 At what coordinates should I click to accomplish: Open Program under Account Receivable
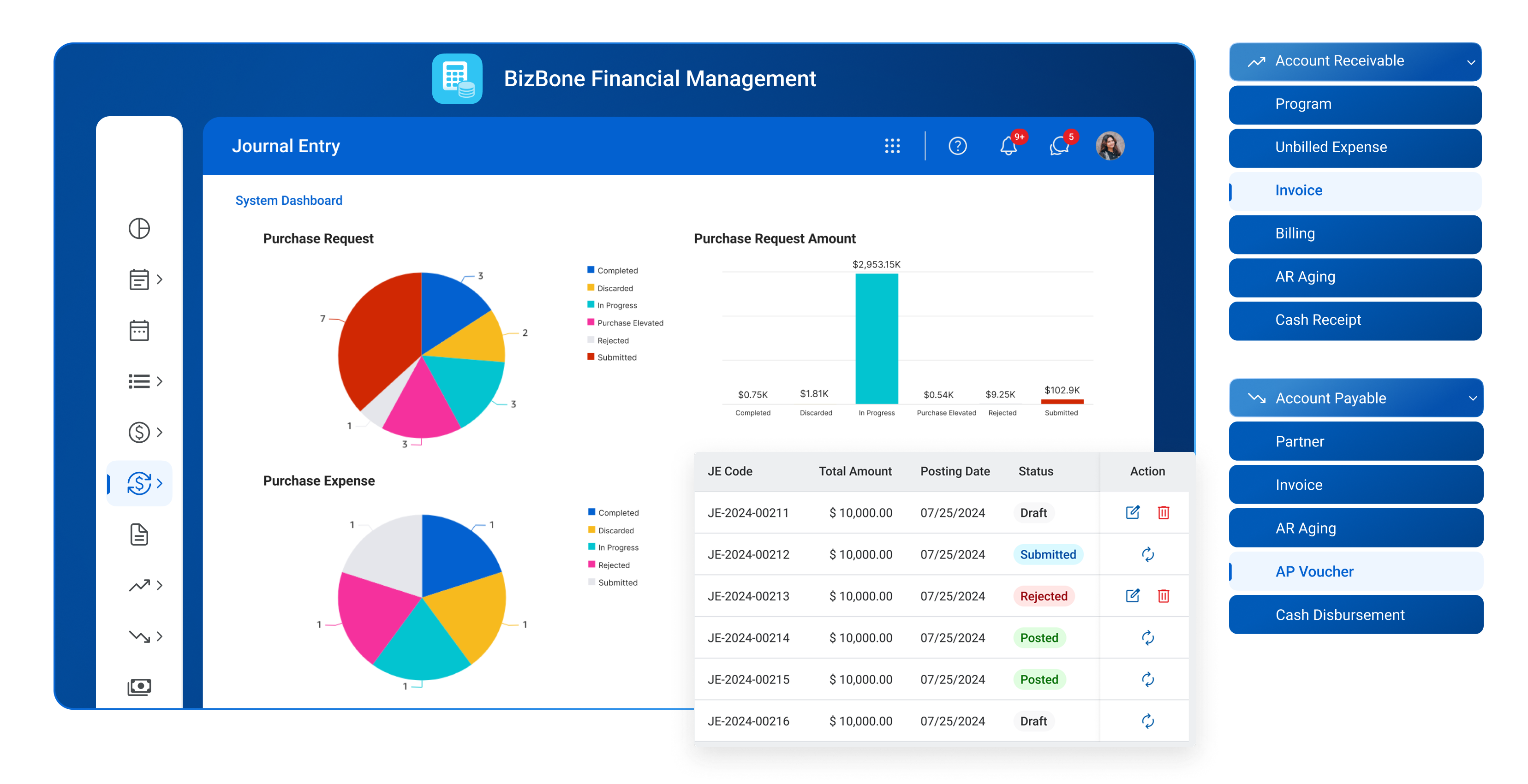click(x=1355, y=104)
